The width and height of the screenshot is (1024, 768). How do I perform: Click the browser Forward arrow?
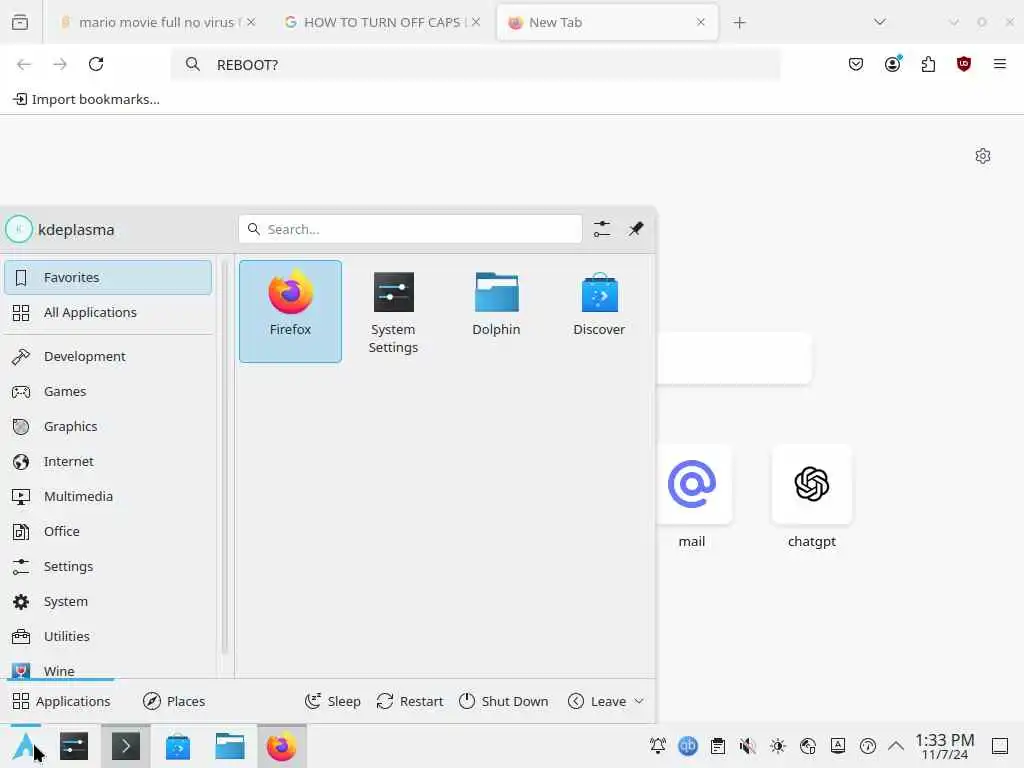click(x=60, y=64)
